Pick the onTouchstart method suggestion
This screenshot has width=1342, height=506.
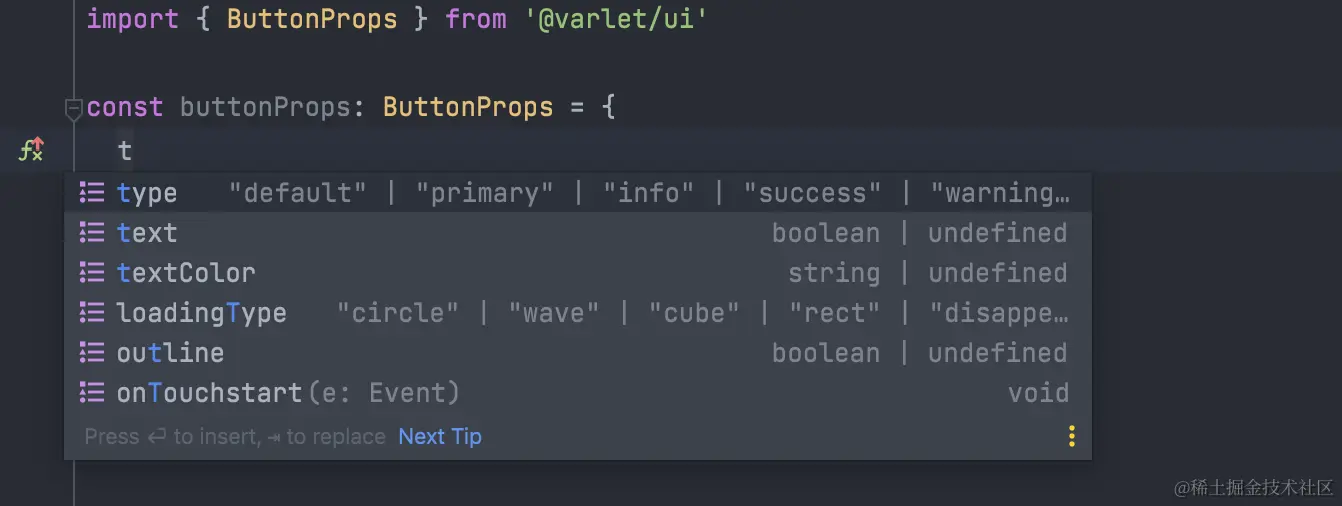pyautogui.click(x=578, y=392)
